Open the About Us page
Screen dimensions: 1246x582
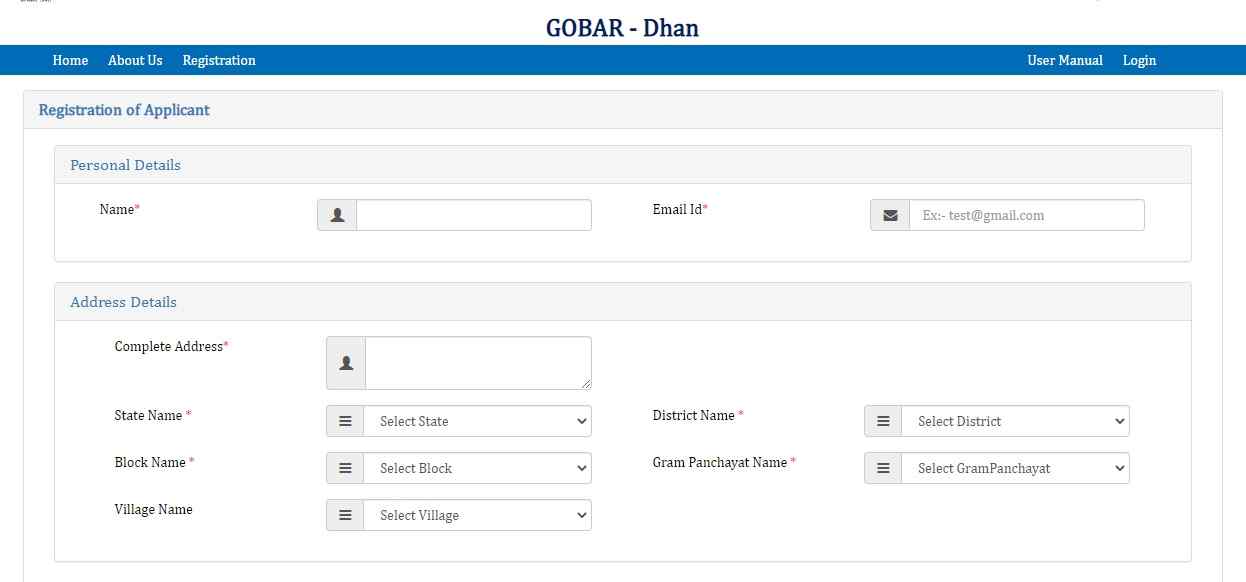pyautogui.click(x=134, y=60)
